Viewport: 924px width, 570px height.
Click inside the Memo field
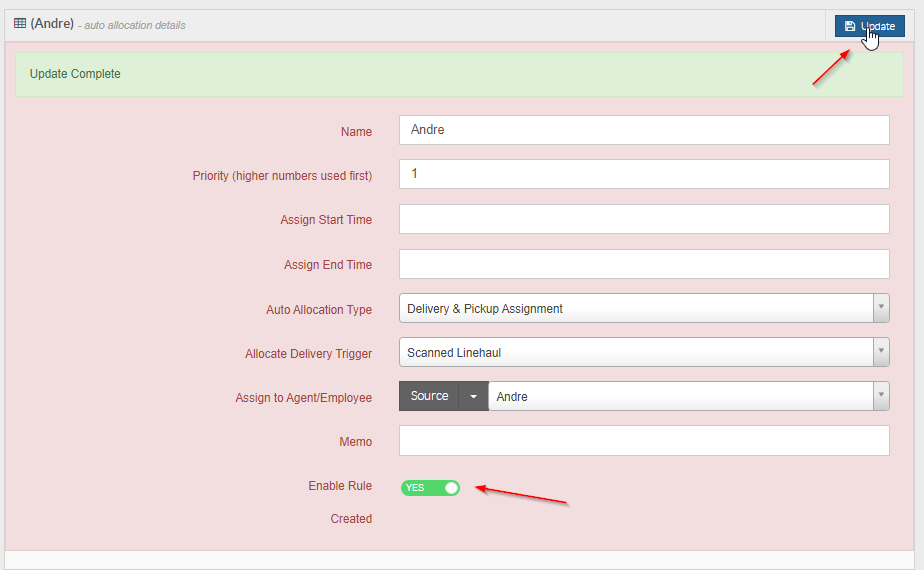point(644,441)
